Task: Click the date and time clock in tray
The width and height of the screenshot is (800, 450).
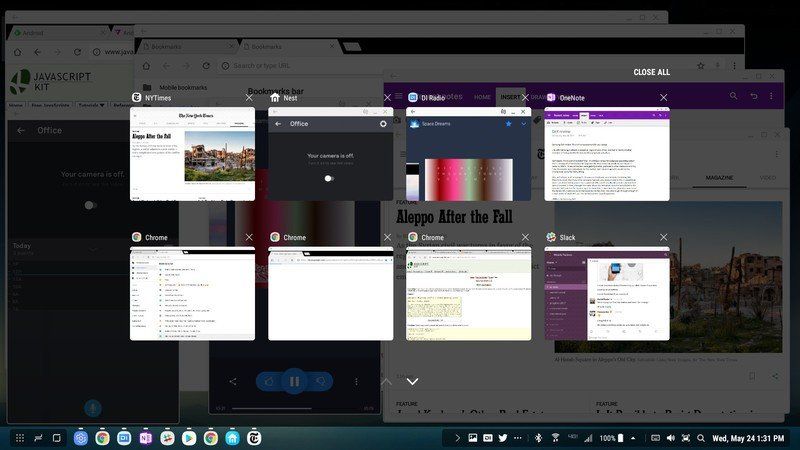Action: pos(748,438)
